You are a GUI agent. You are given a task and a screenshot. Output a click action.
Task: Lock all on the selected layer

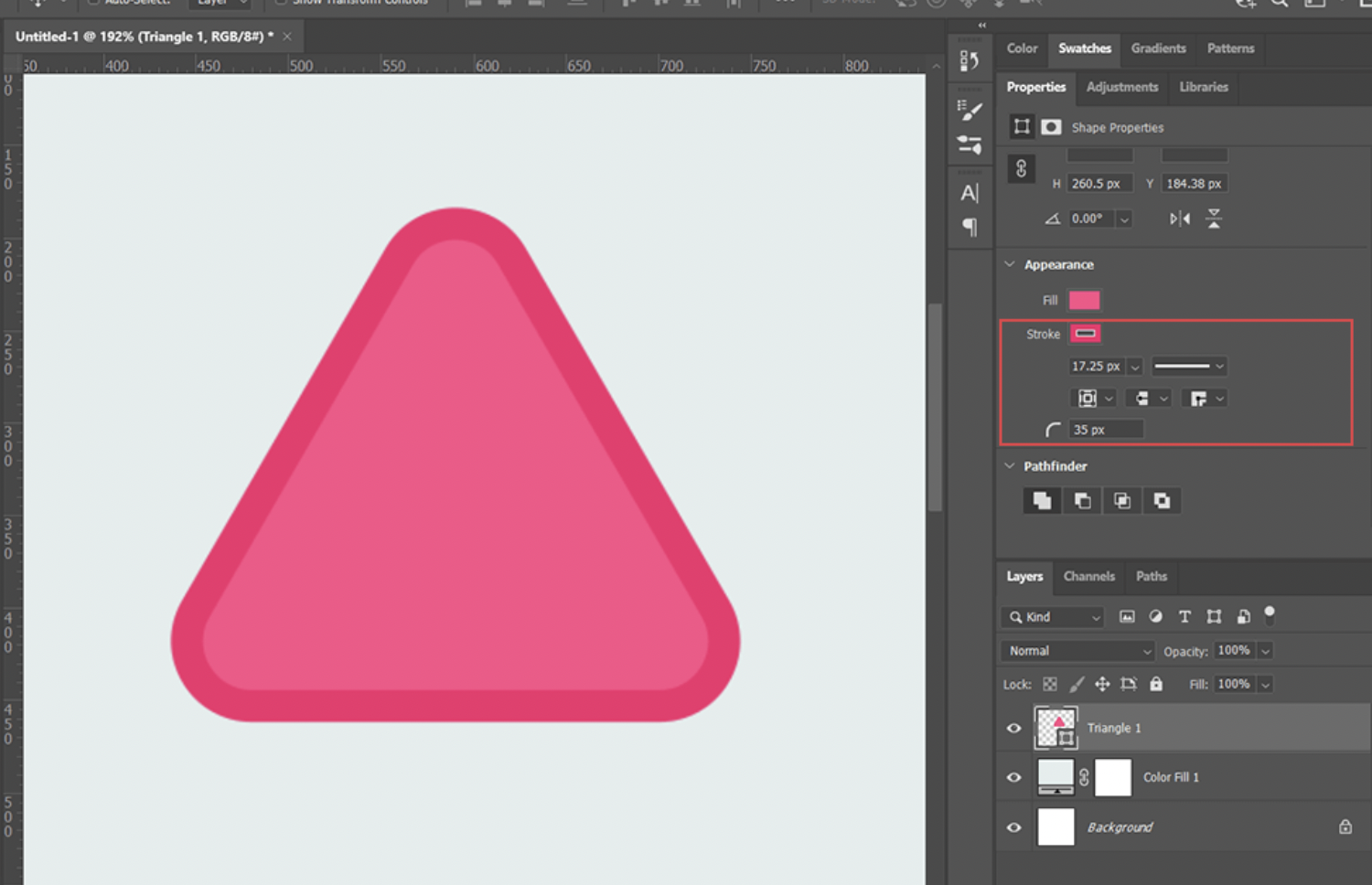1156,684
